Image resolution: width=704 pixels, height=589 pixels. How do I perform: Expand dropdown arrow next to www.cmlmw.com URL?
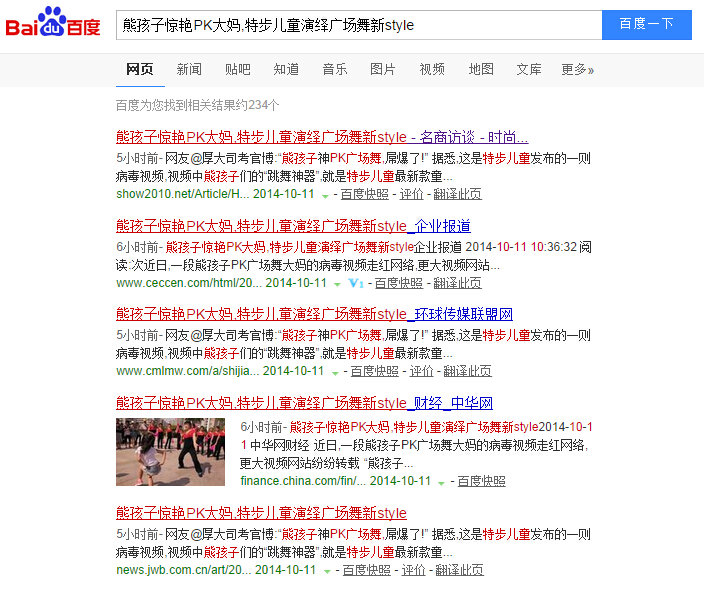[335, 373]
